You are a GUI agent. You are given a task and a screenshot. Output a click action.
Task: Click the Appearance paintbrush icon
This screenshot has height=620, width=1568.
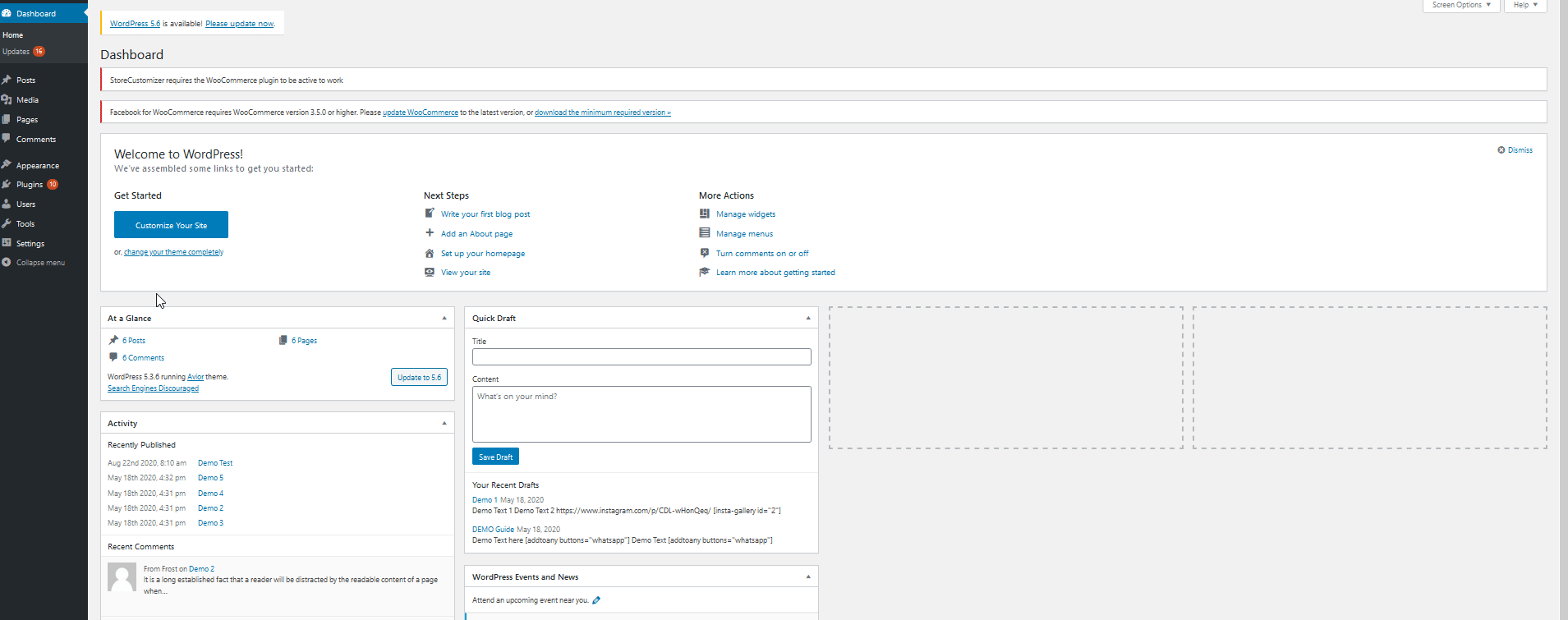pyautogui.click(x=7, y=164)
